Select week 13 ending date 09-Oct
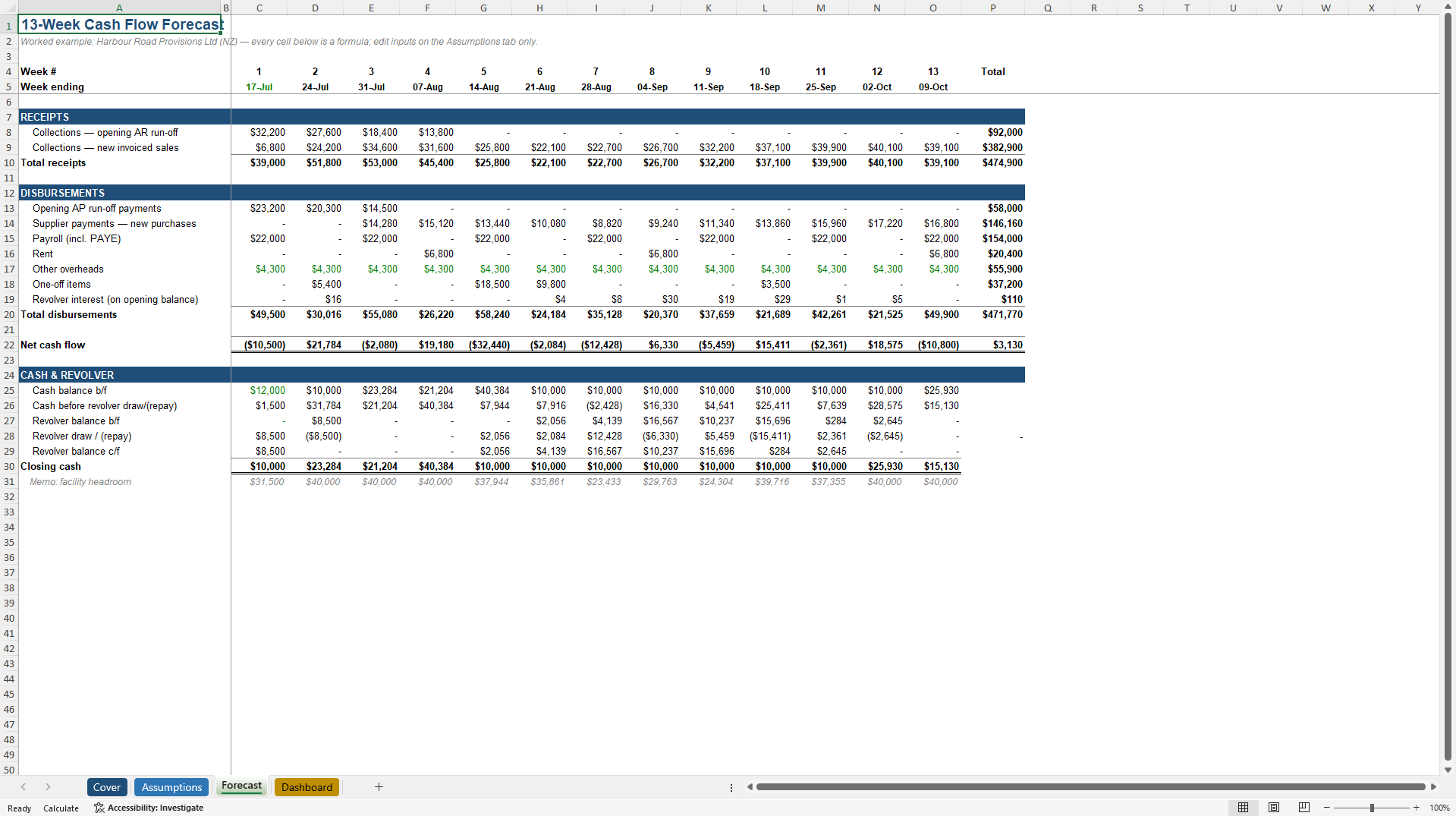The height and width of the screenshot is (816, 1456). click(933, 87)
